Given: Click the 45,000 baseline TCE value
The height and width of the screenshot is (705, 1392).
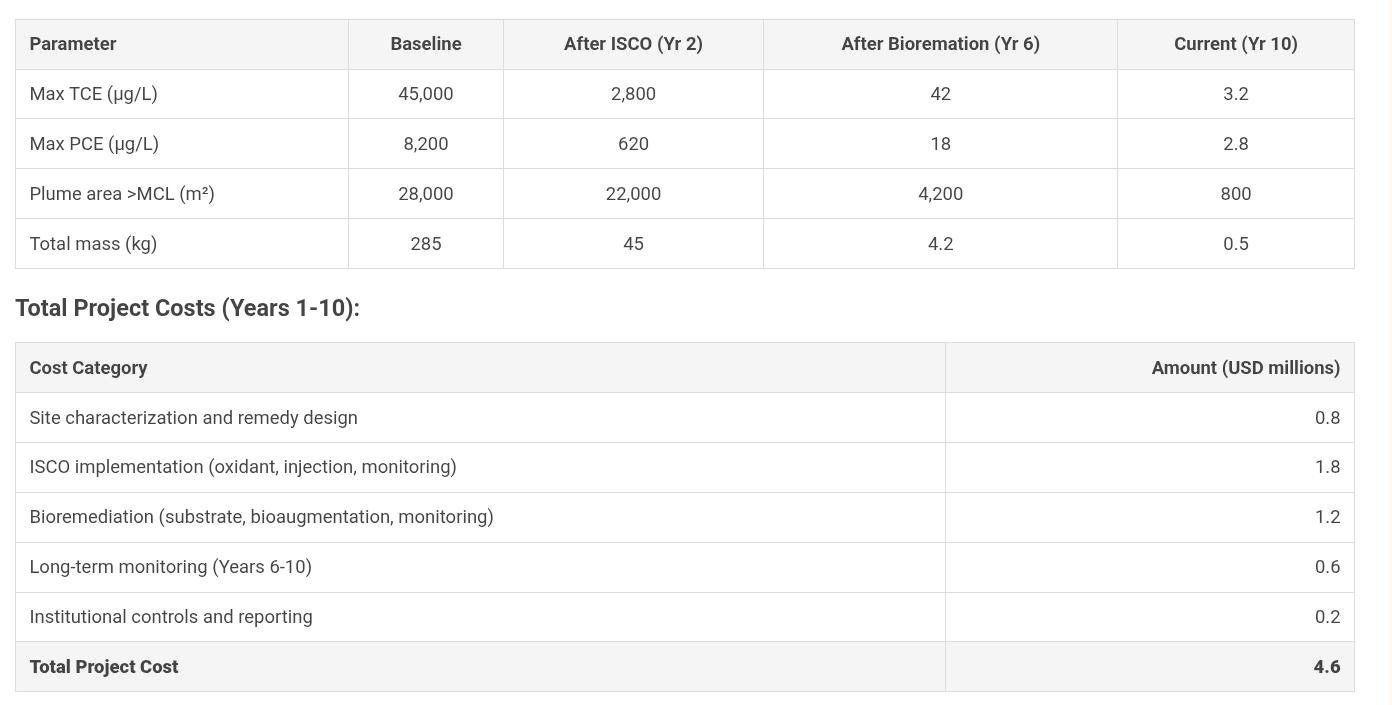Looking at the screenshot, I should point(426,94).
